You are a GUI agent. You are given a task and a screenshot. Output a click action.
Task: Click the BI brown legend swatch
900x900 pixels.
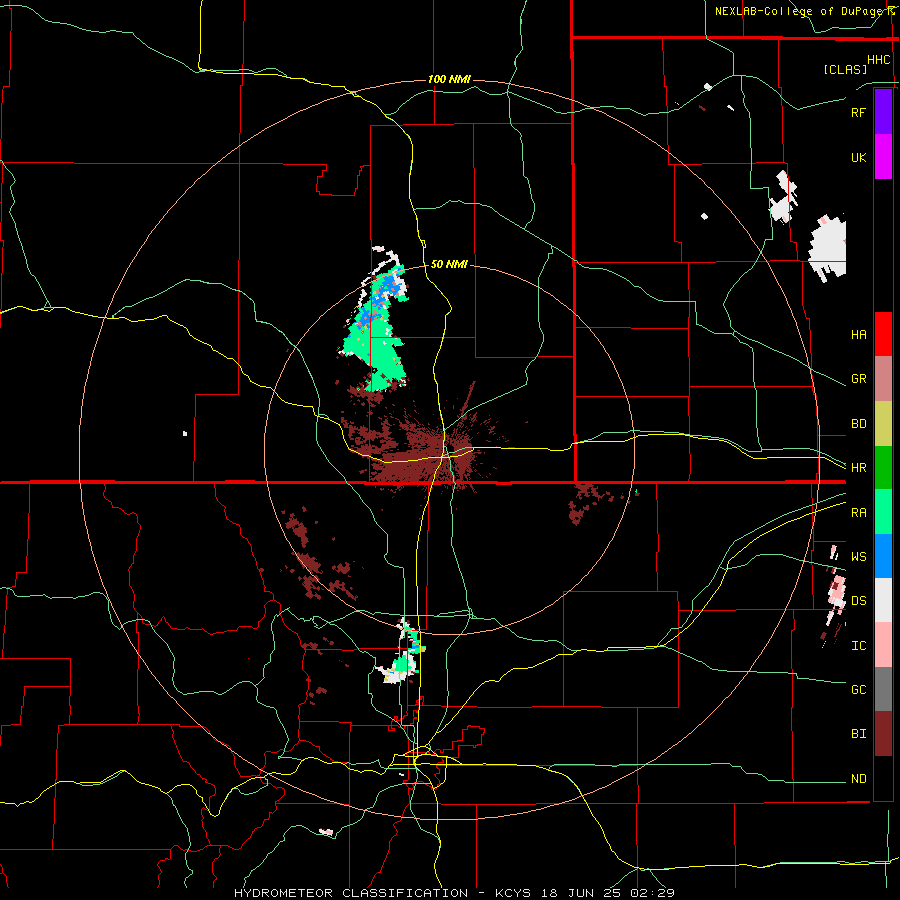[883, 734]
